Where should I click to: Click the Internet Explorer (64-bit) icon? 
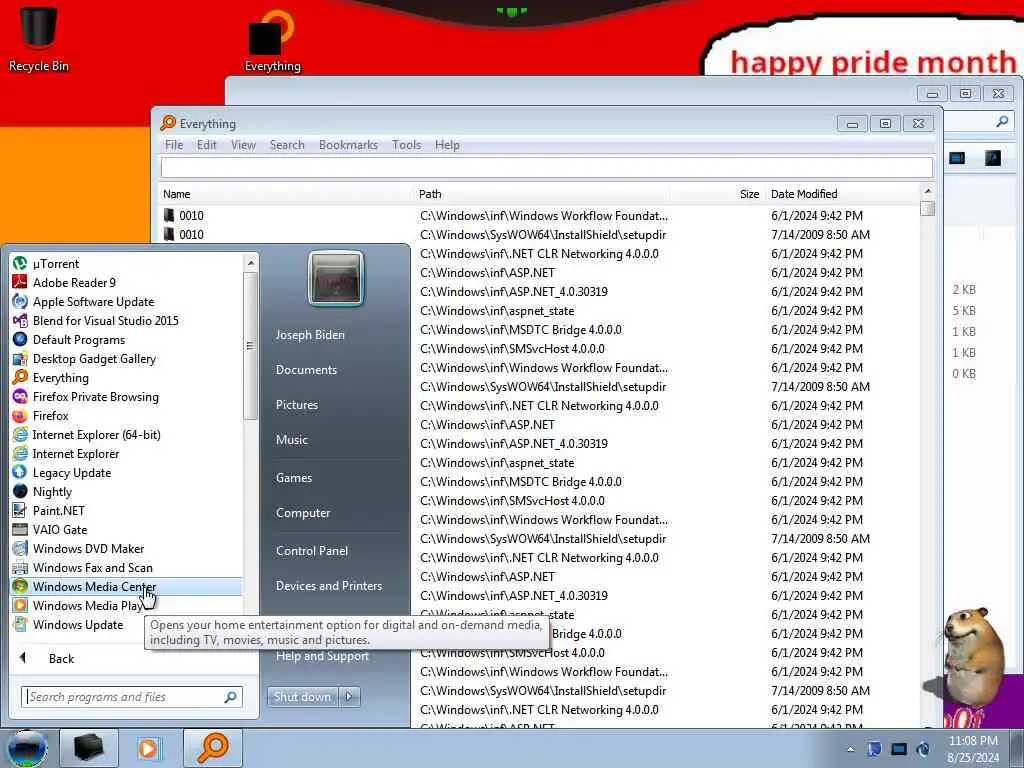point(20,434)
